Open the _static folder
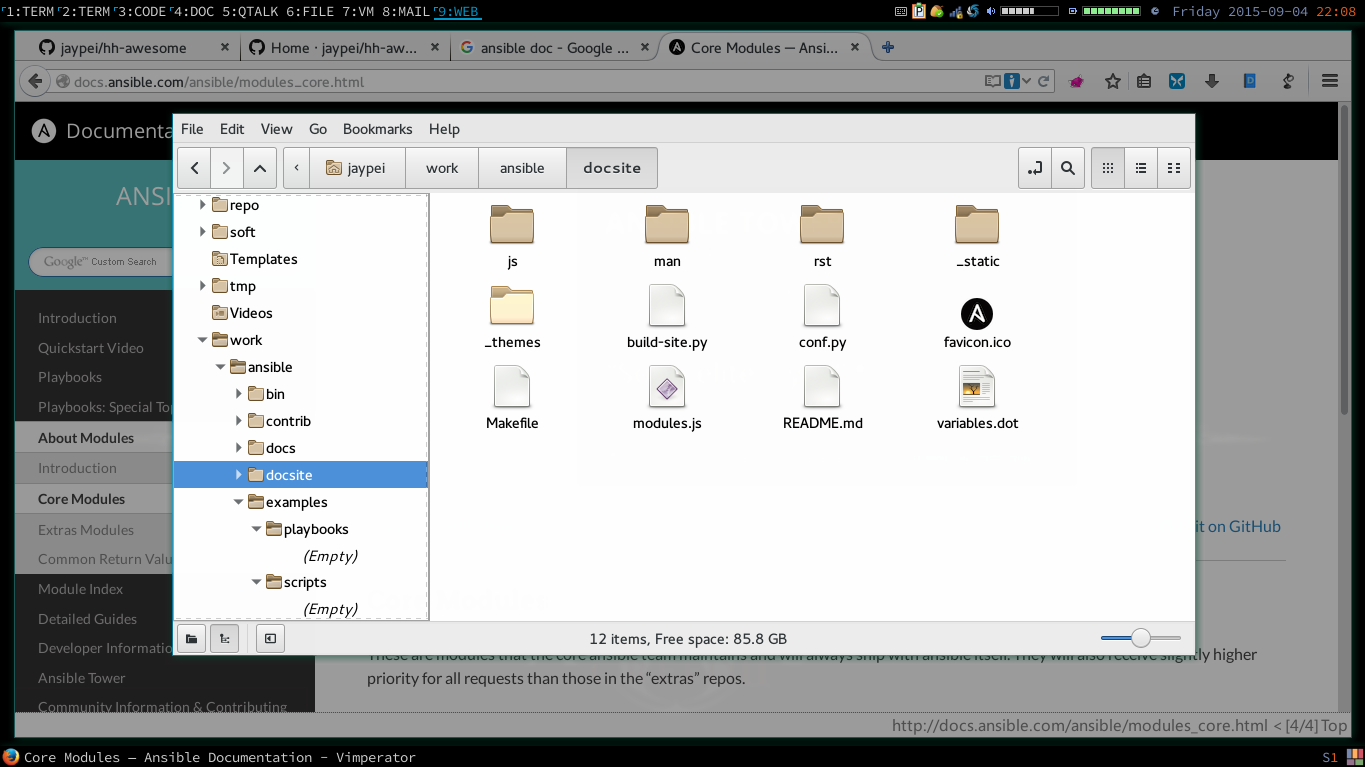 coord(977,236)
